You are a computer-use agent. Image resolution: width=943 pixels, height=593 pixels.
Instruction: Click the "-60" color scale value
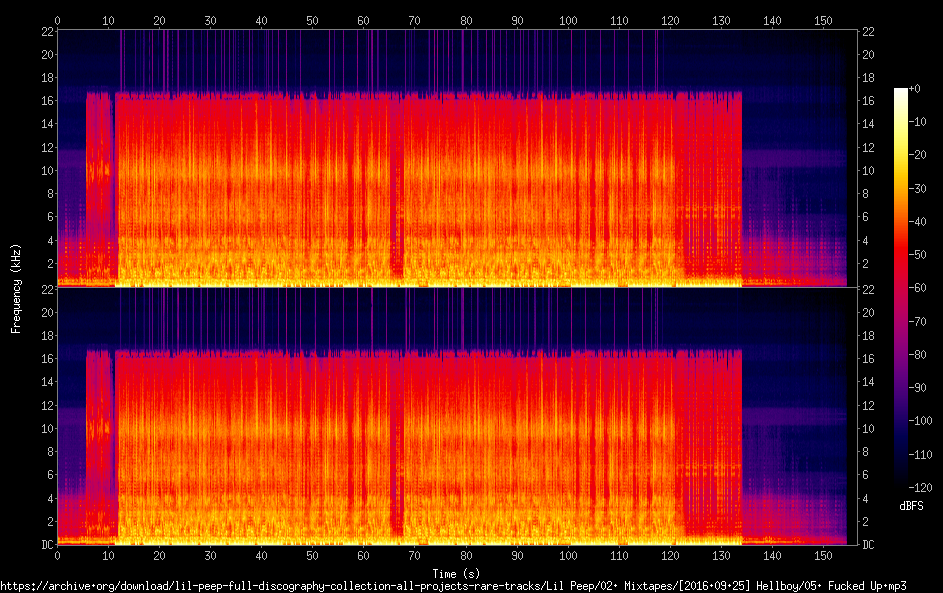(x=918, y=287)
